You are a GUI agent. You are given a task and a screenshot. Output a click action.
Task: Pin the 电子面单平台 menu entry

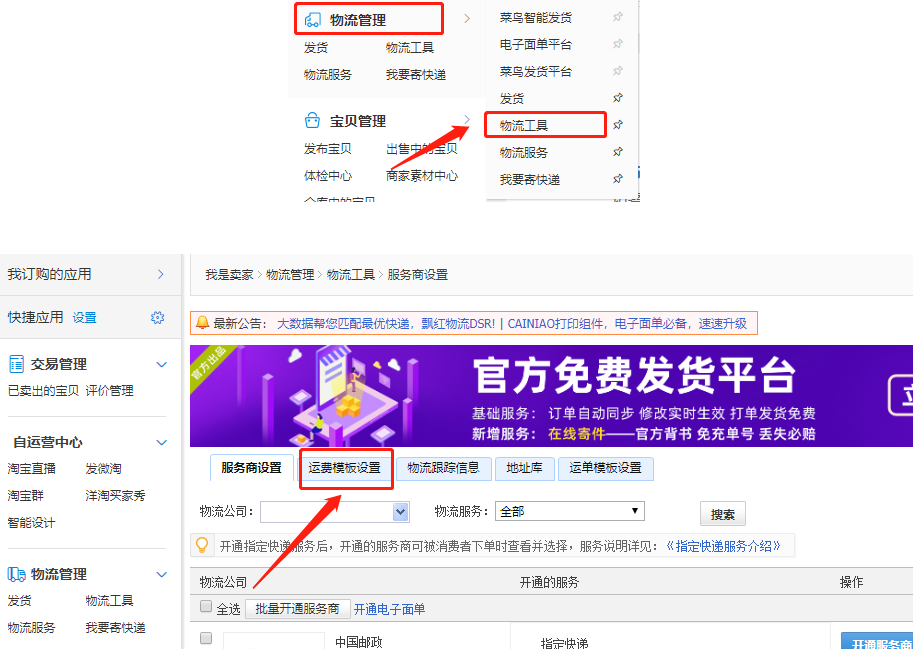[618, 44]
